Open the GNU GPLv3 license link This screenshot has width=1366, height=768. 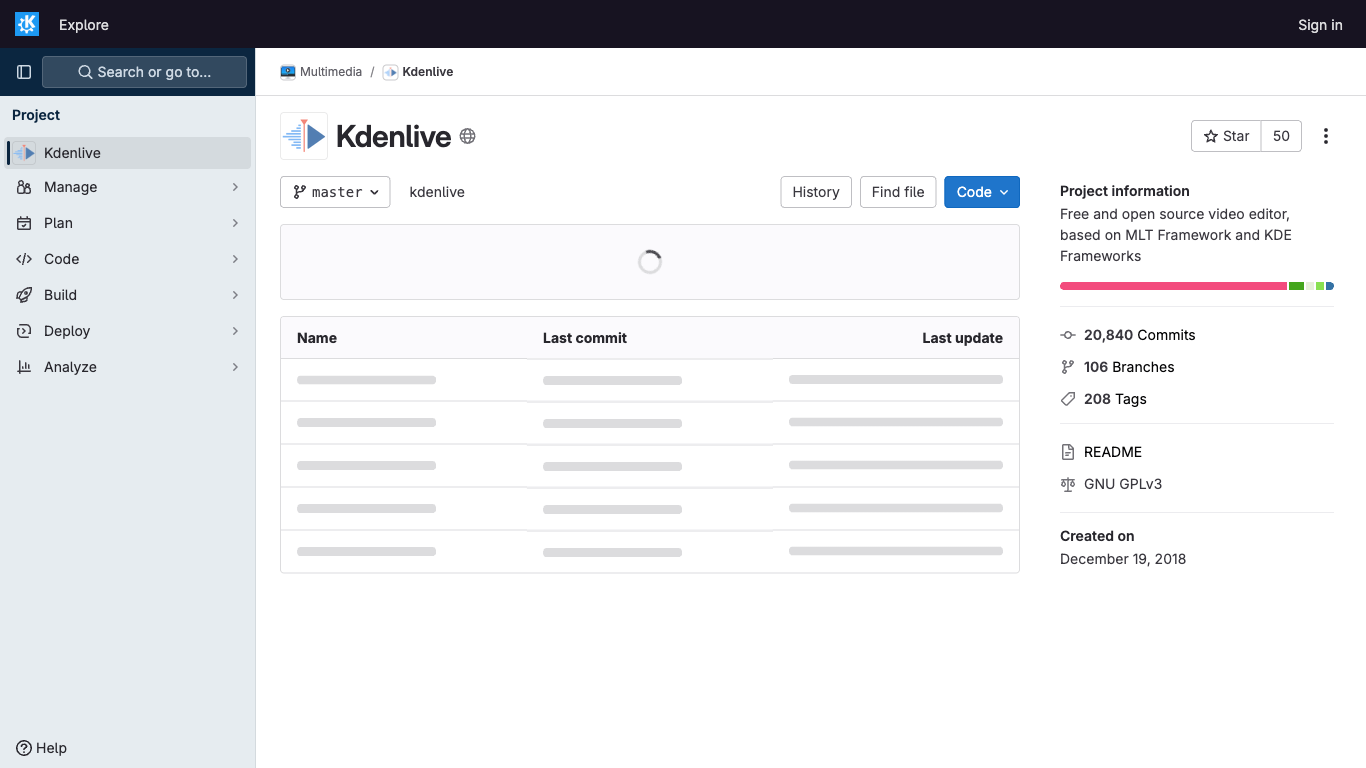click(1123, 484)
